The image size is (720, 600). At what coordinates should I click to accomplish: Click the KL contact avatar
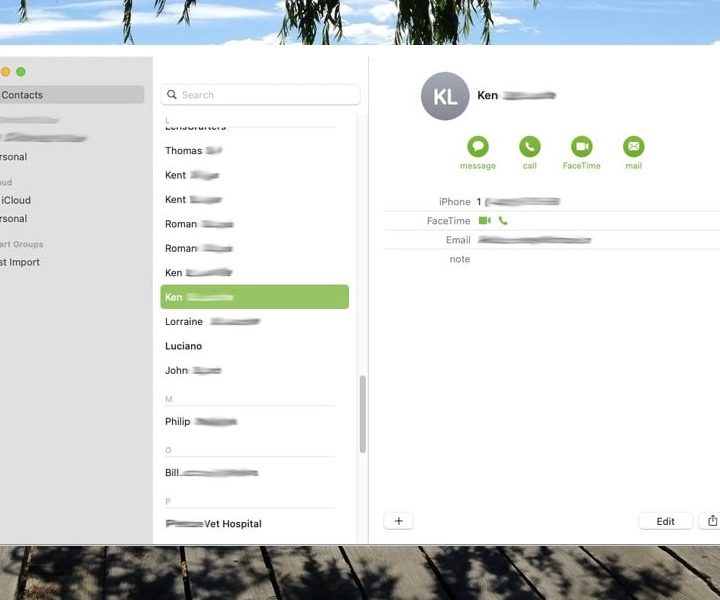[445, 97]
